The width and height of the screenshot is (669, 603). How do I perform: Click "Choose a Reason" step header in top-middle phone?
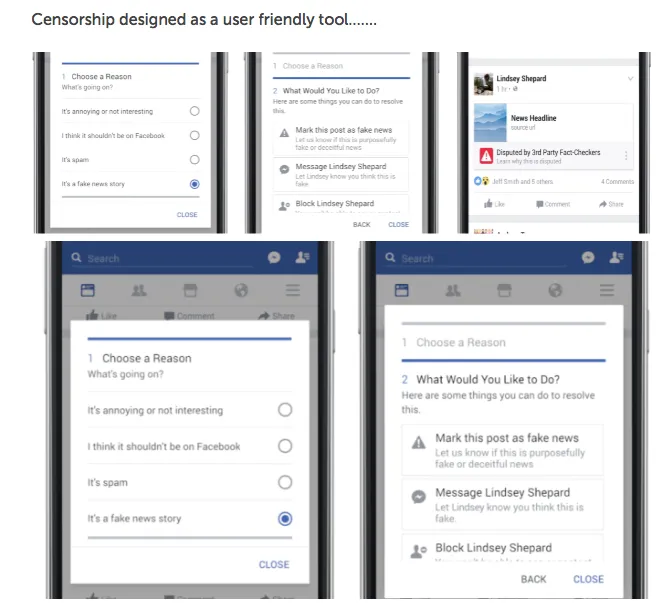[313, 66]
